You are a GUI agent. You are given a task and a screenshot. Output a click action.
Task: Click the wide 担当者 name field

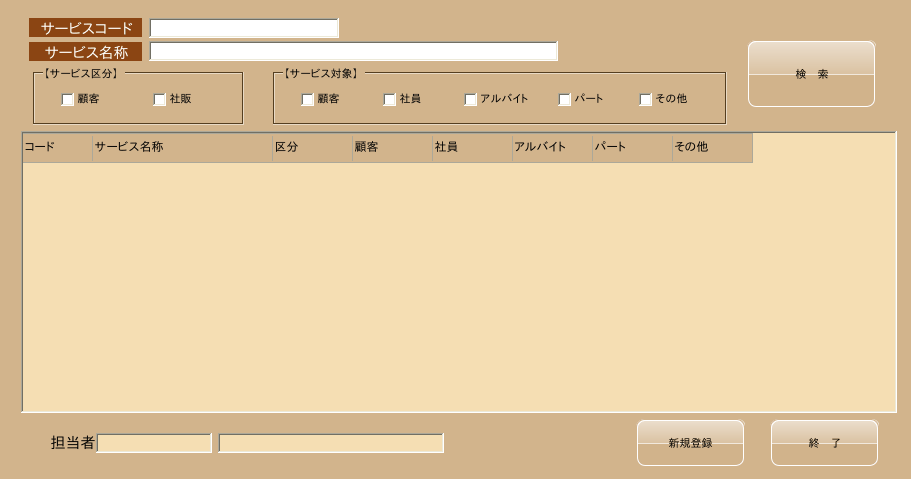point(331,443)
